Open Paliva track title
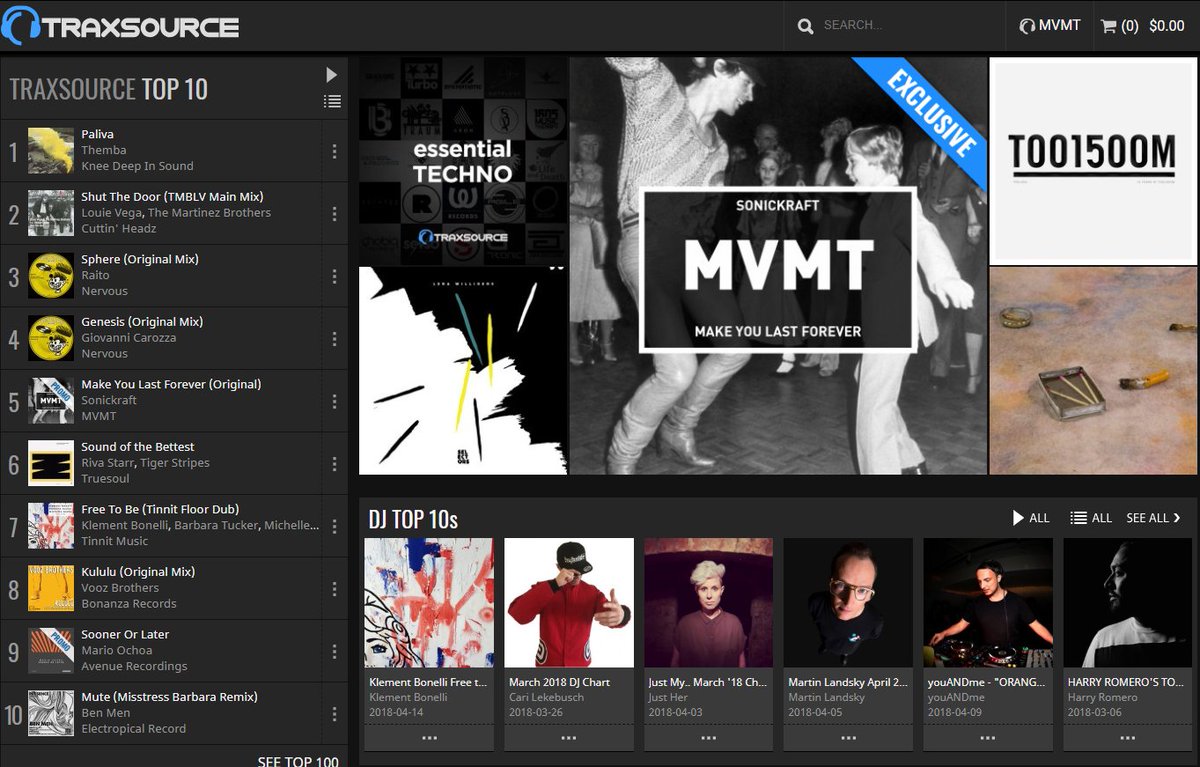This screenshot has width=1200, height=767. [97, 134]
